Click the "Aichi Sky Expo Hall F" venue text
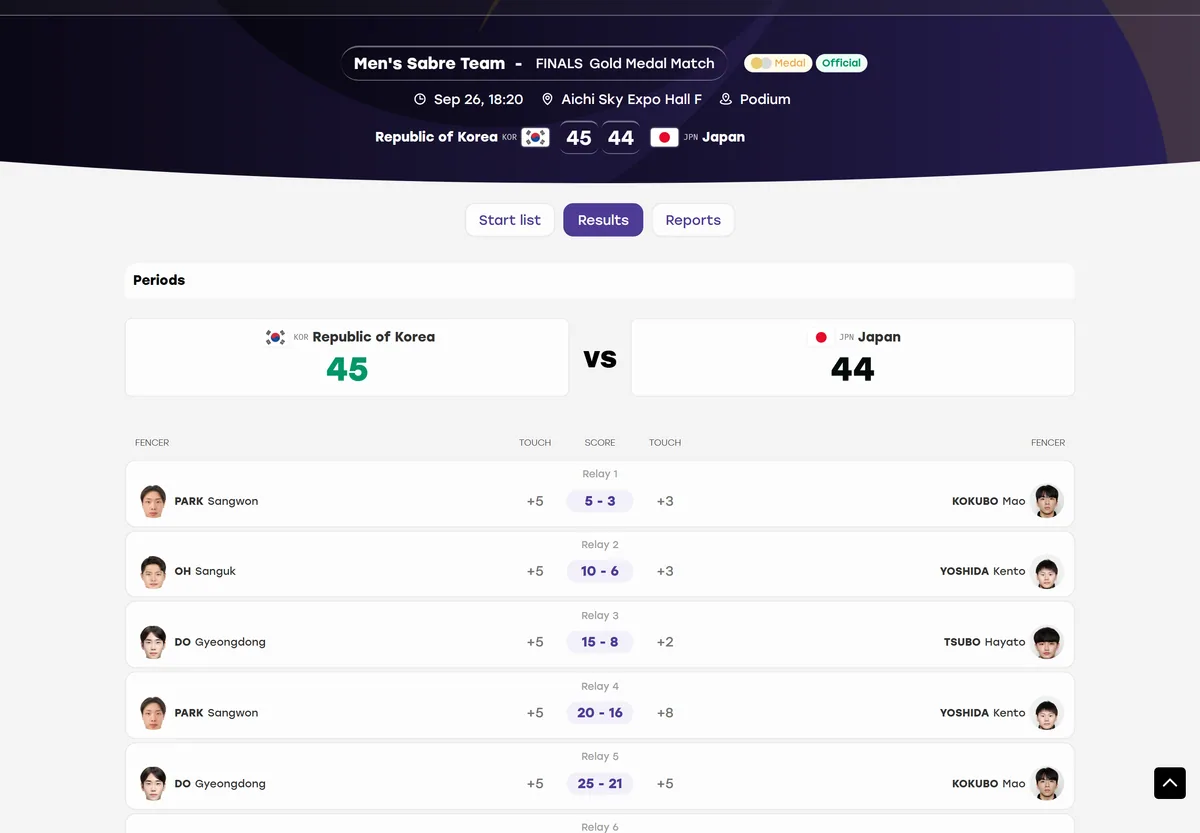Viewport: 1200px width, 833px height. [x=632, y=99]
